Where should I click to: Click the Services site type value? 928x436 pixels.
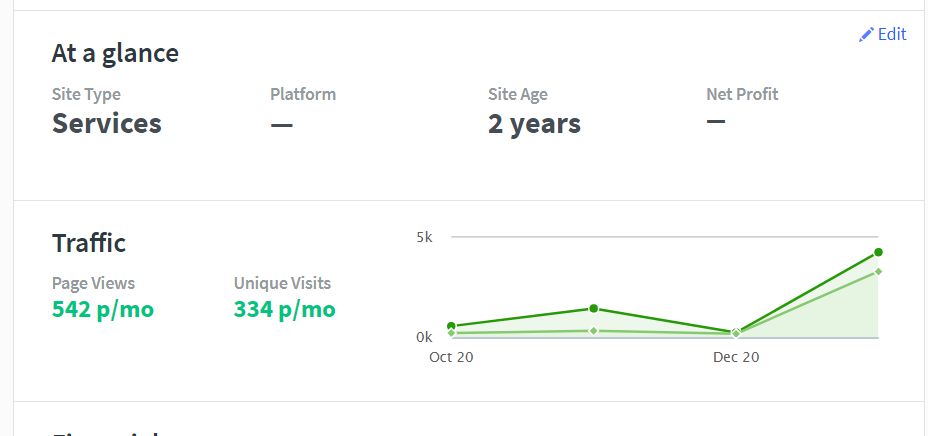(107, 123)
